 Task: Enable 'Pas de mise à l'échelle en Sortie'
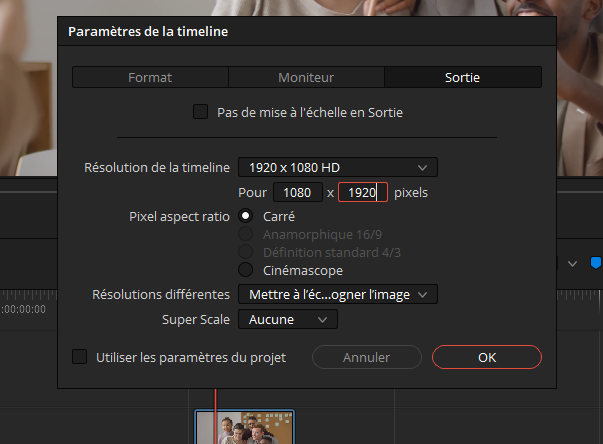[200, 112]
